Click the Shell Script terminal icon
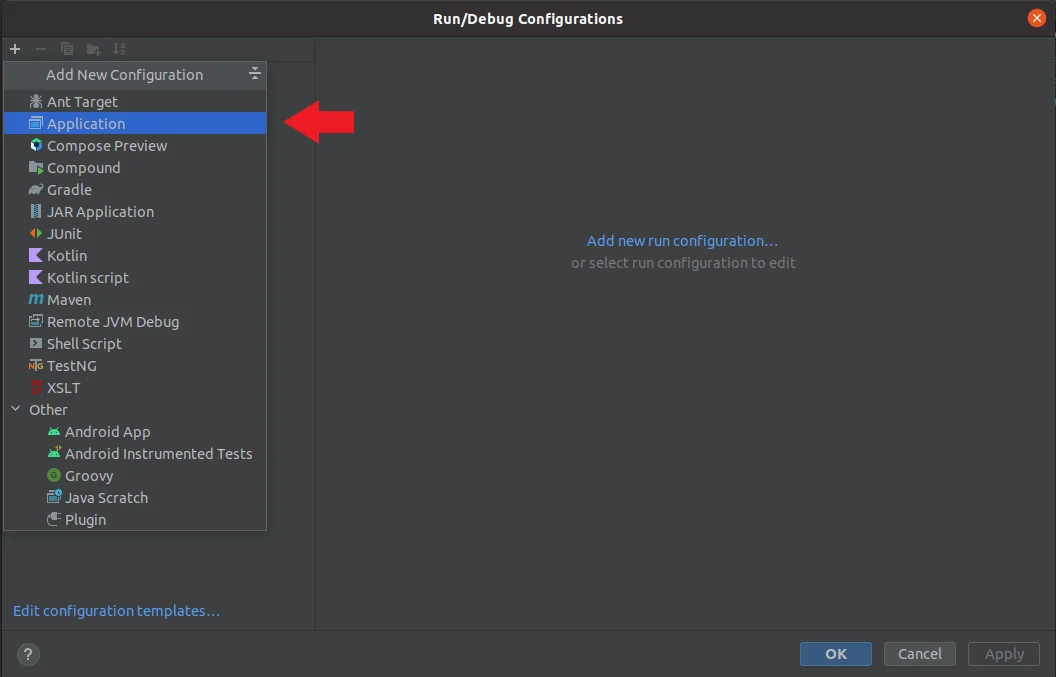The width and height of the screenshot is (1056, 677). 36,344
